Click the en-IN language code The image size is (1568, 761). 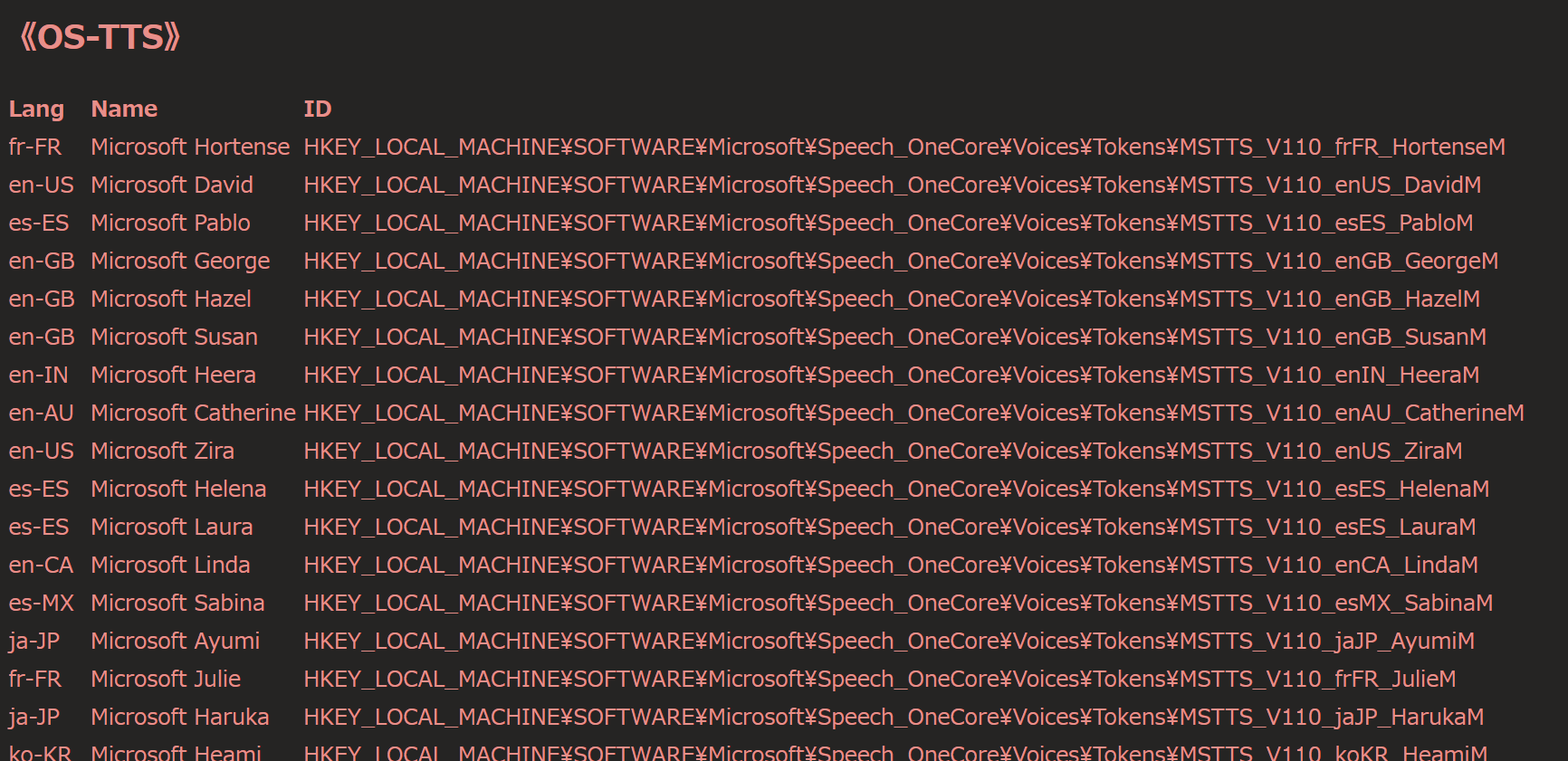38,376
